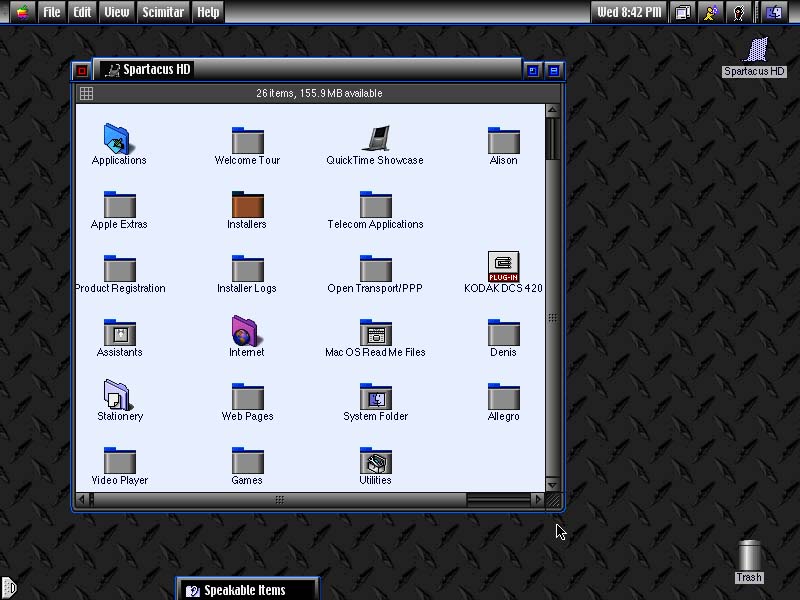Select the Welcome Tour folder

(247, 140)
